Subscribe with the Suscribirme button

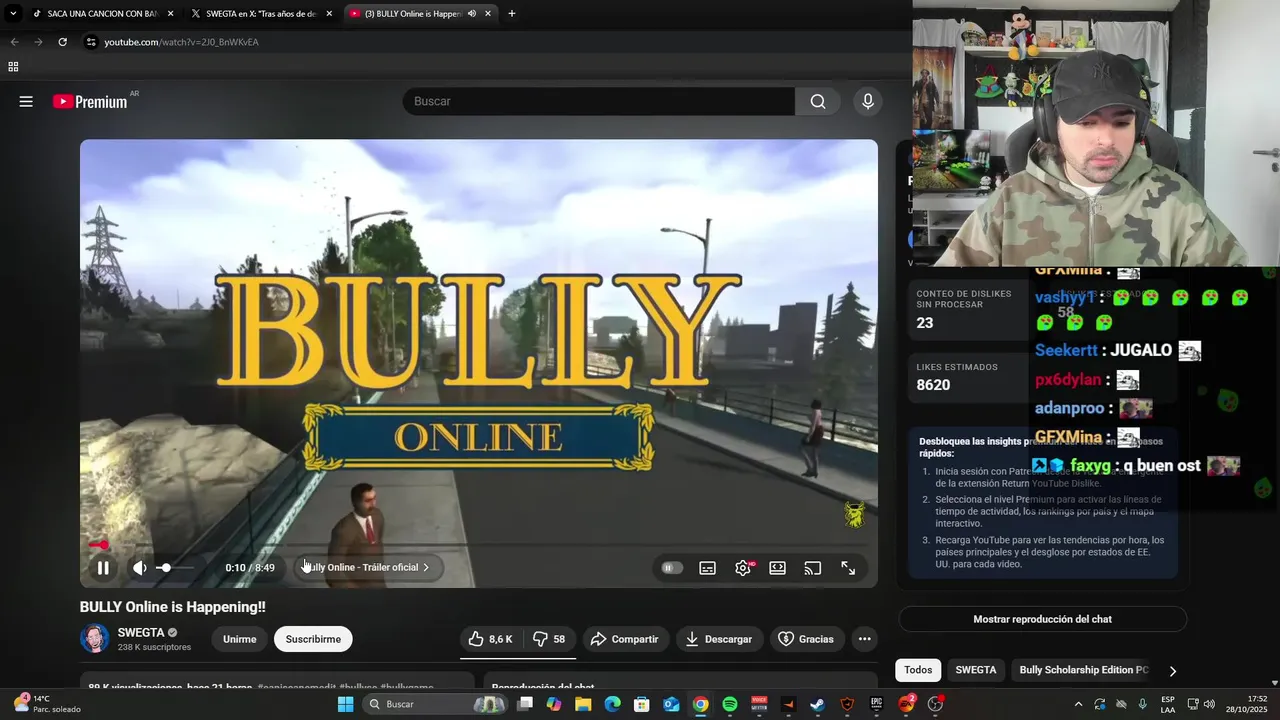pyautogui.click(x=313, y=639)
